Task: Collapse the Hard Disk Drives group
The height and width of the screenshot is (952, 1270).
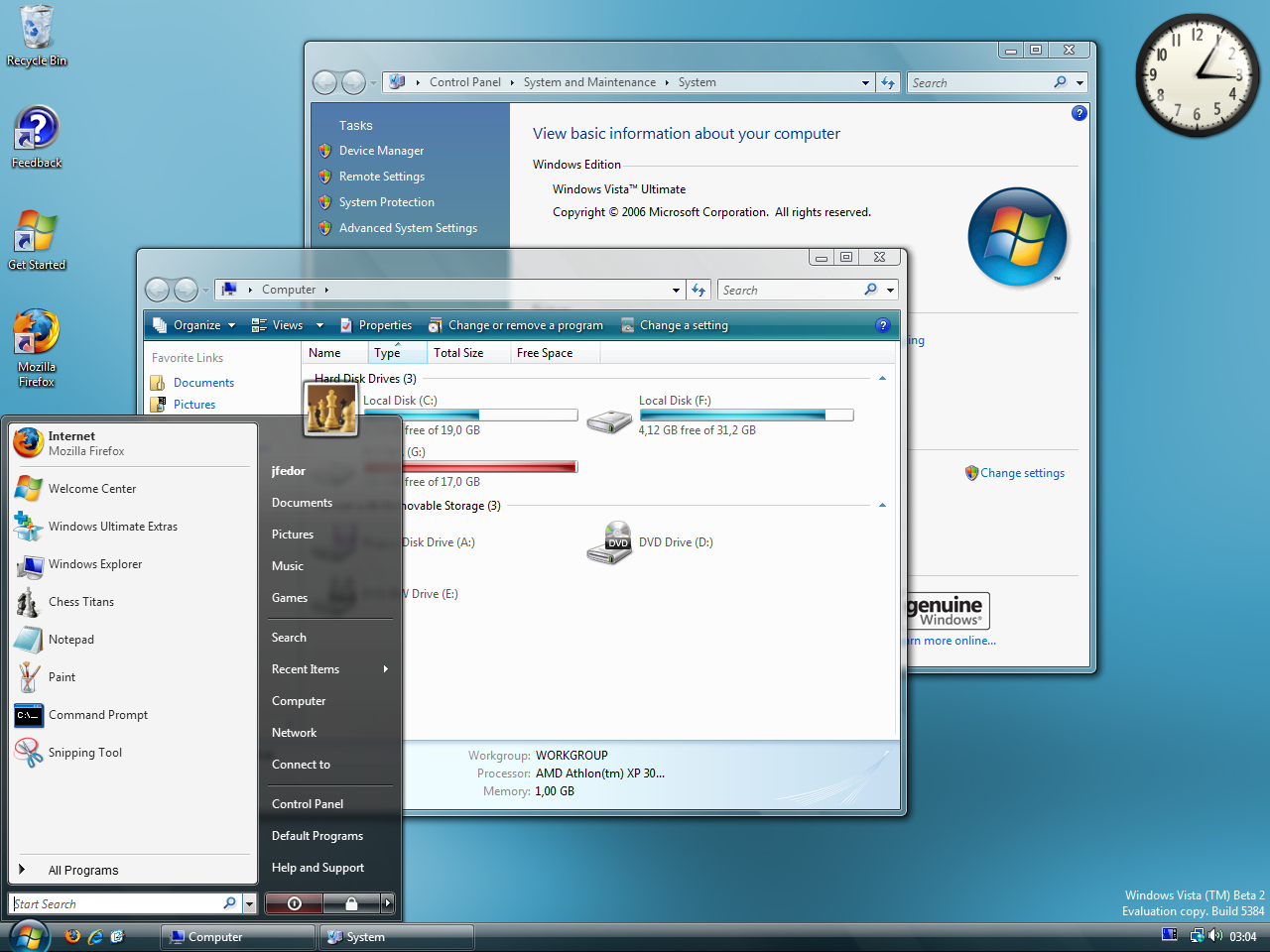Action: pos(882,379)
